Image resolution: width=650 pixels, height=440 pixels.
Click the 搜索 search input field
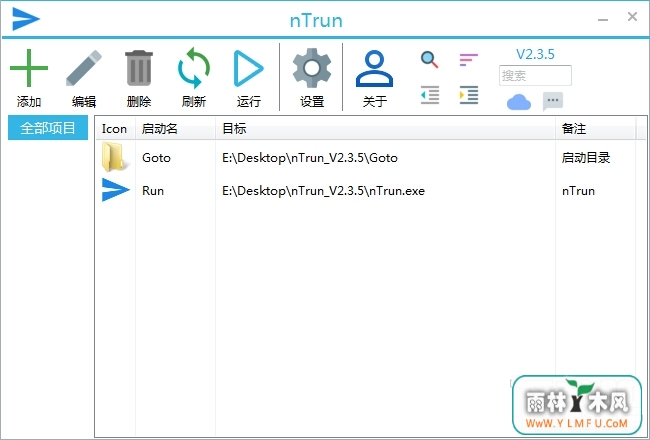535,75
